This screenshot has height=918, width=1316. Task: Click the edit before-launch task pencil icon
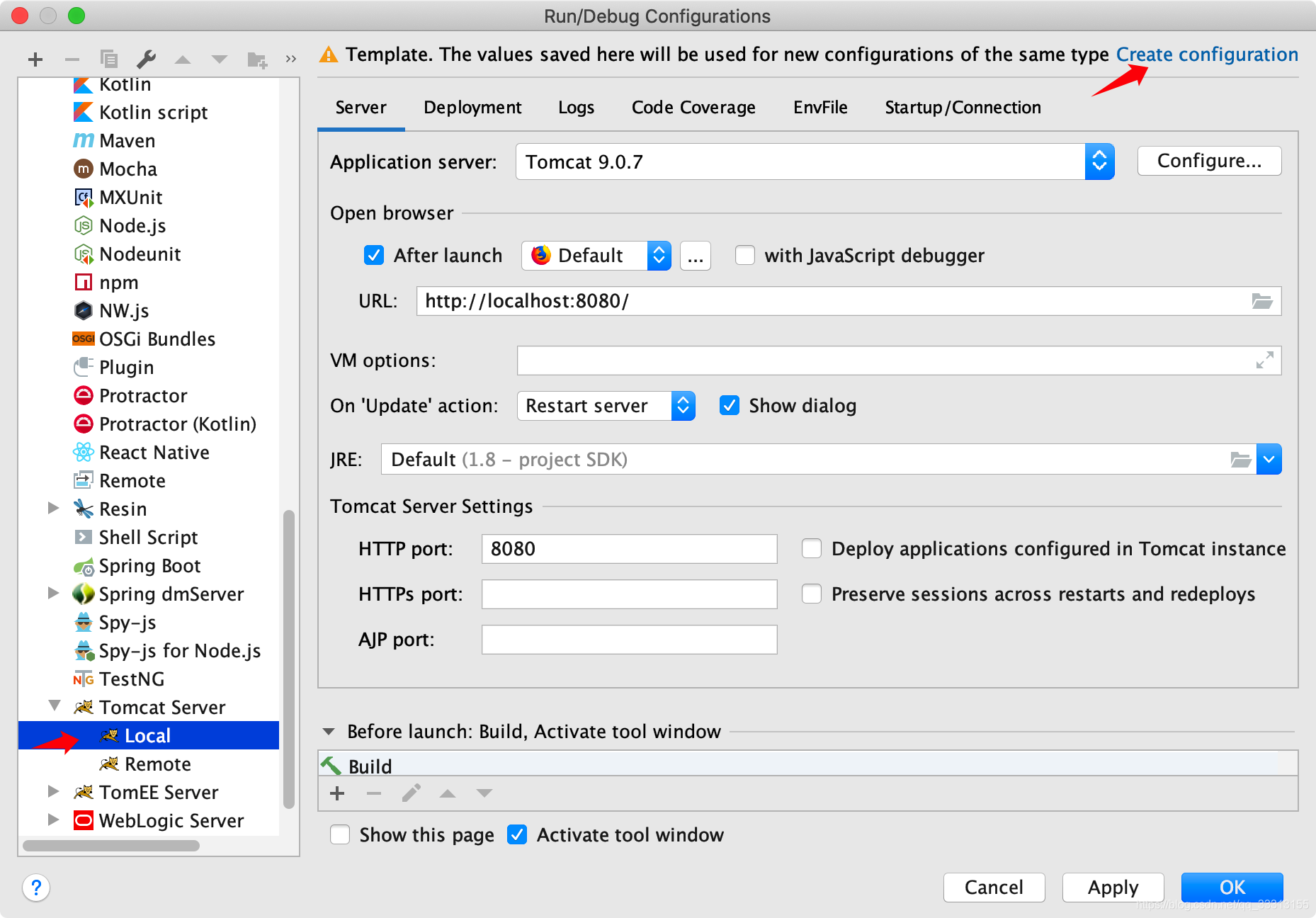[411, 793]
